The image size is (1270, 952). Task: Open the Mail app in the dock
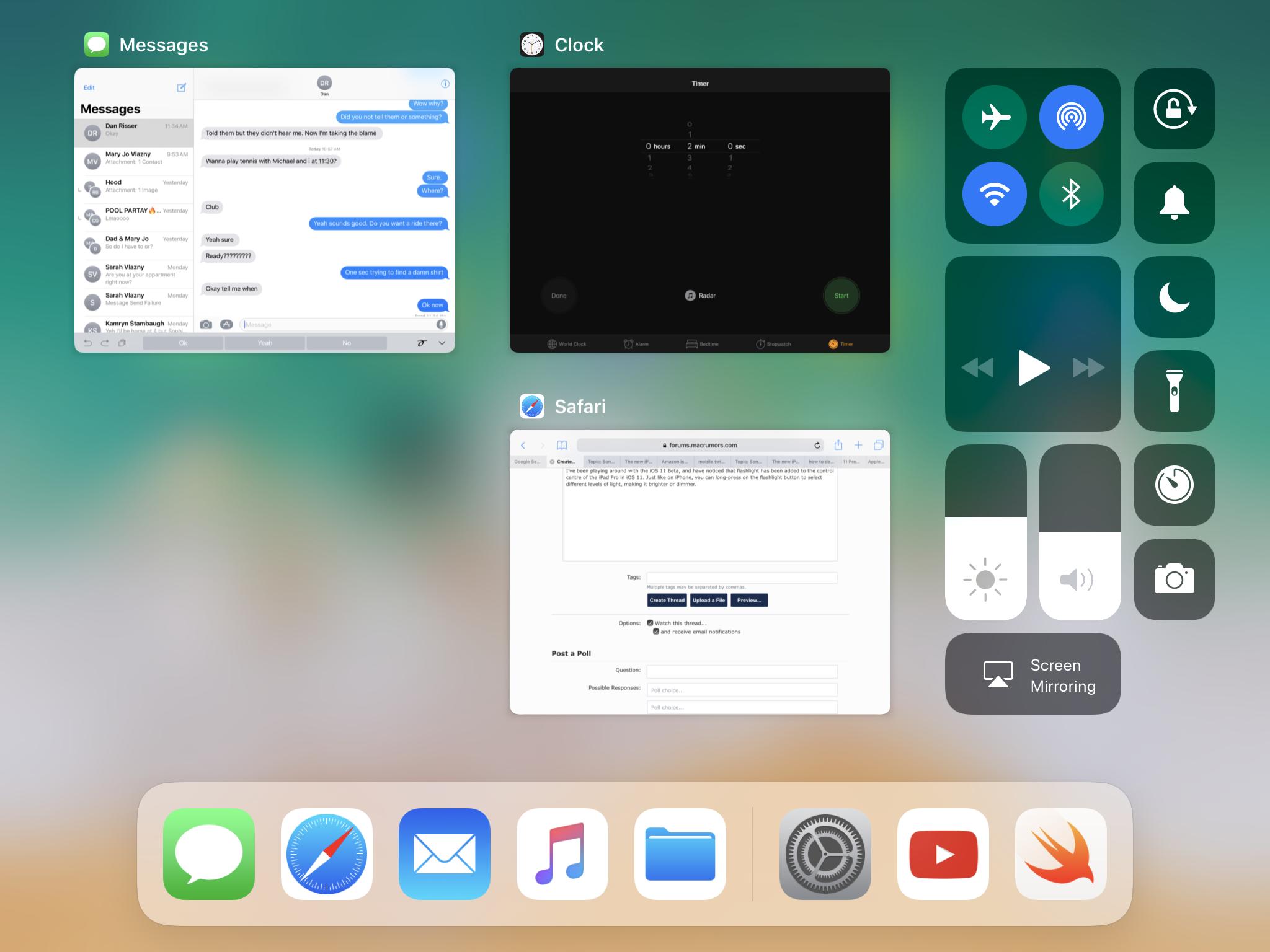tap(444, 853)
